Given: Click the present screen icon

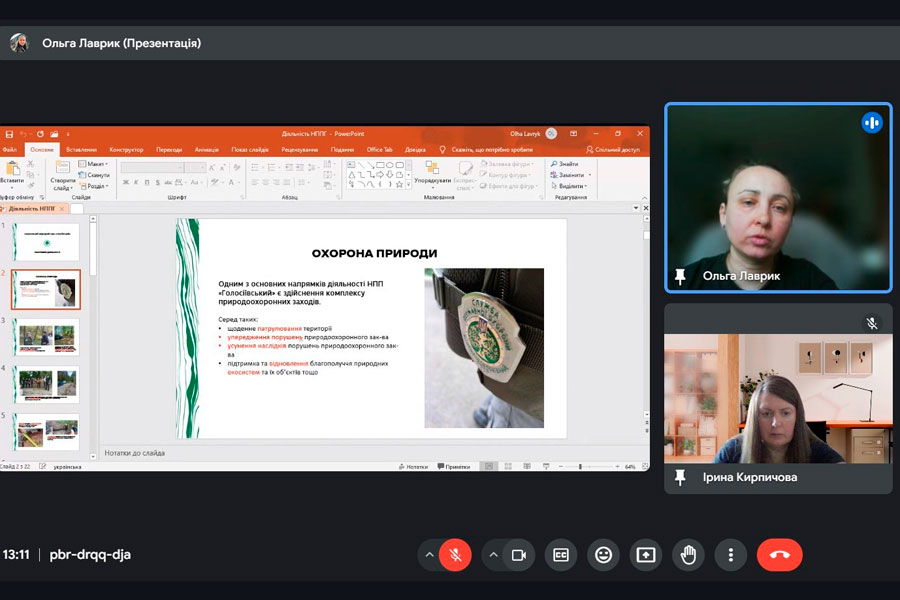Looking at the screenshot, I should [646, 555].
